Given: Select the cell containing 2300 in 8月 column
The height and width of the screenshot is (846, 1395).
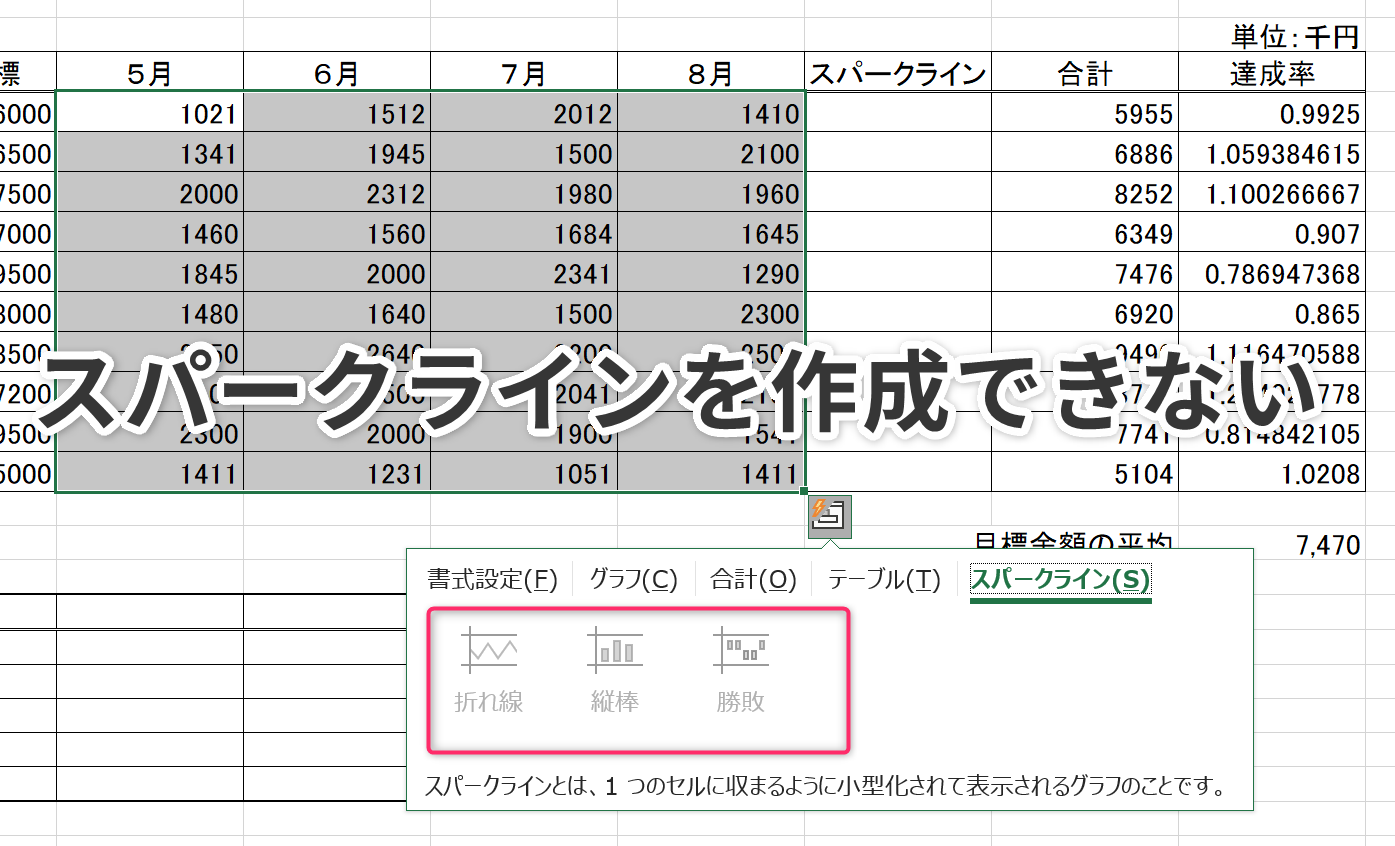Looking at the screenshot, I should click(711, 312).
